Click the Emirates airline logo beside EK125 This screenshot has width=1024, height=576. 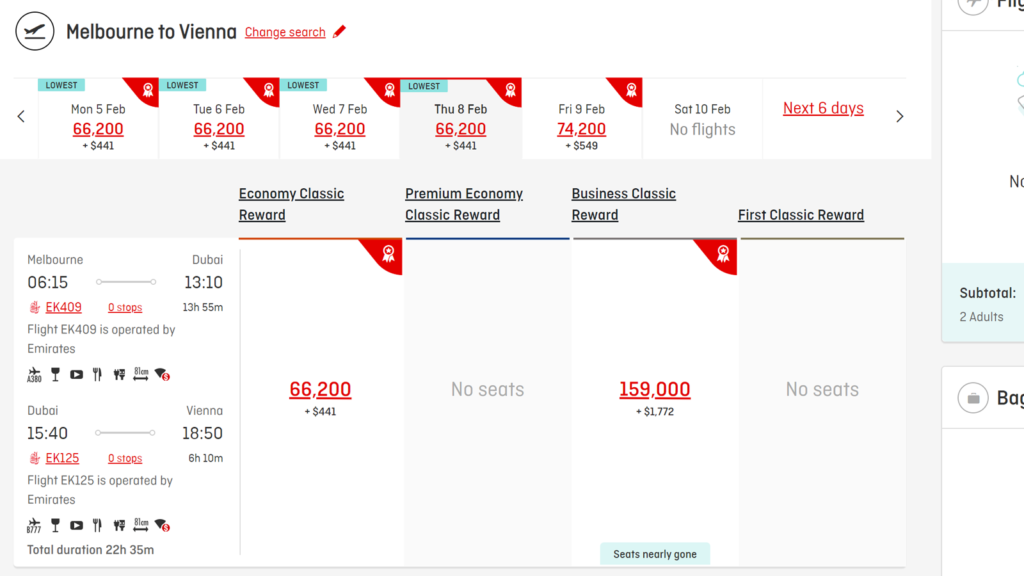point(34,458)
